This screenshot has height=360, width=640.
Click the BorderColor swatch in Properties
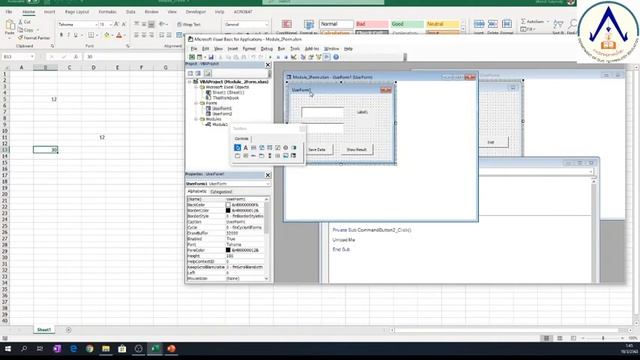coord(228,211)
